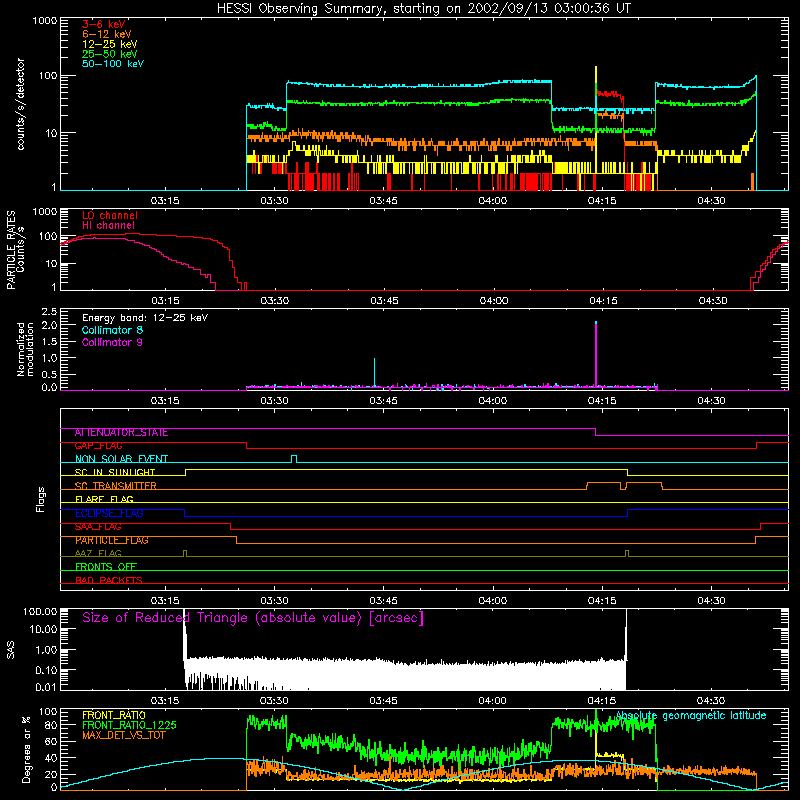This screenshot has width=800, height=800.
Task: Click the vertical Flags axis label
Action: tap(40, 500)
